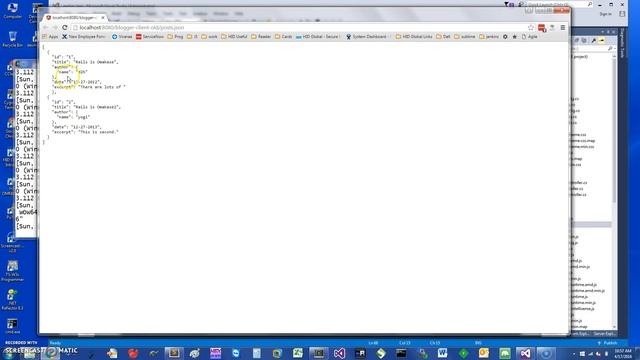Open Microsoft Word taskbar icon
This screenshot has width=640, height=360.
[x=442, y=353]
